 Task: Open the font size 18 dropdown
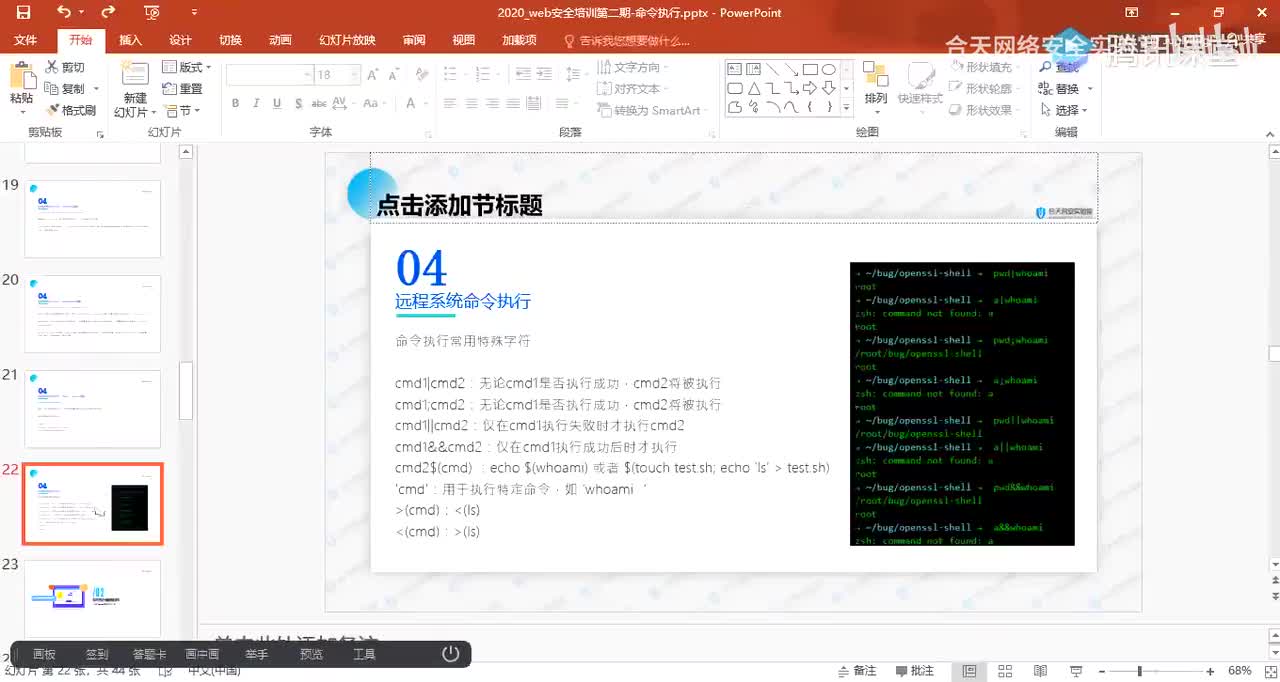(355, 75)
